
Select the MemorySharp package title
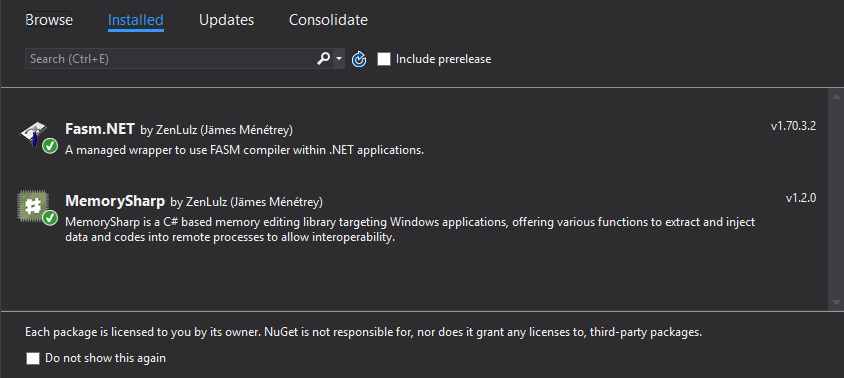coord(115,201)
